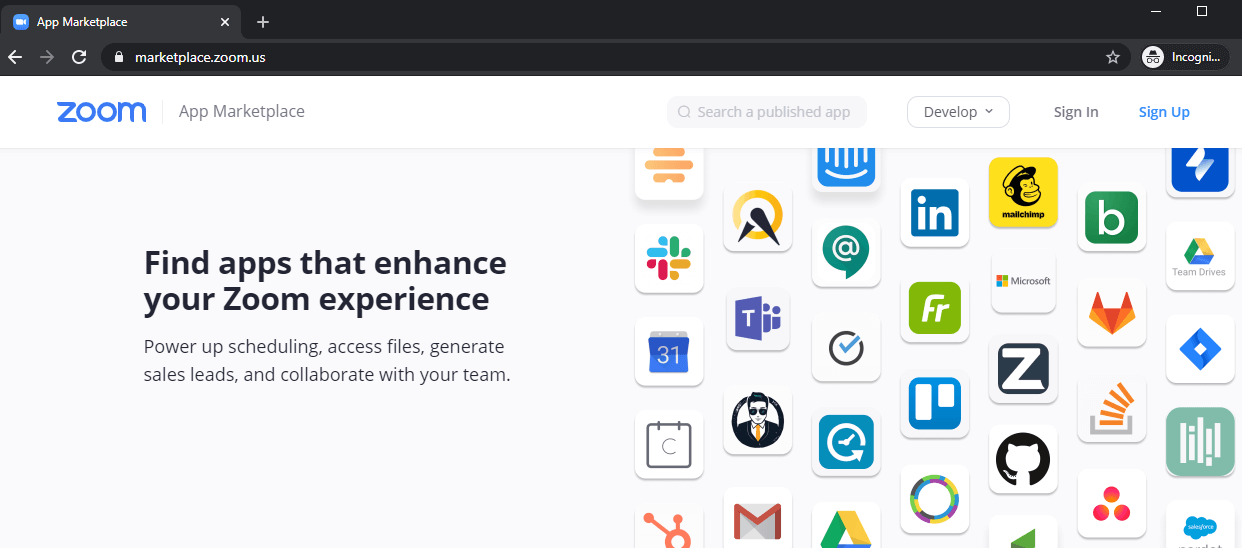The image size is (1242, 551).
Task: Click the HubSpot orange icon
Action: click(669, 527)
